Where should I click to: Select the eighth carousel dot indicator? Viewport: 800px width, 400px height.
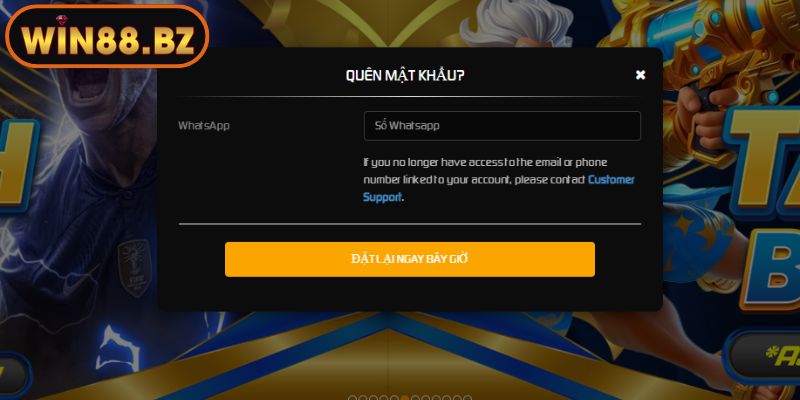click(426, 398)
